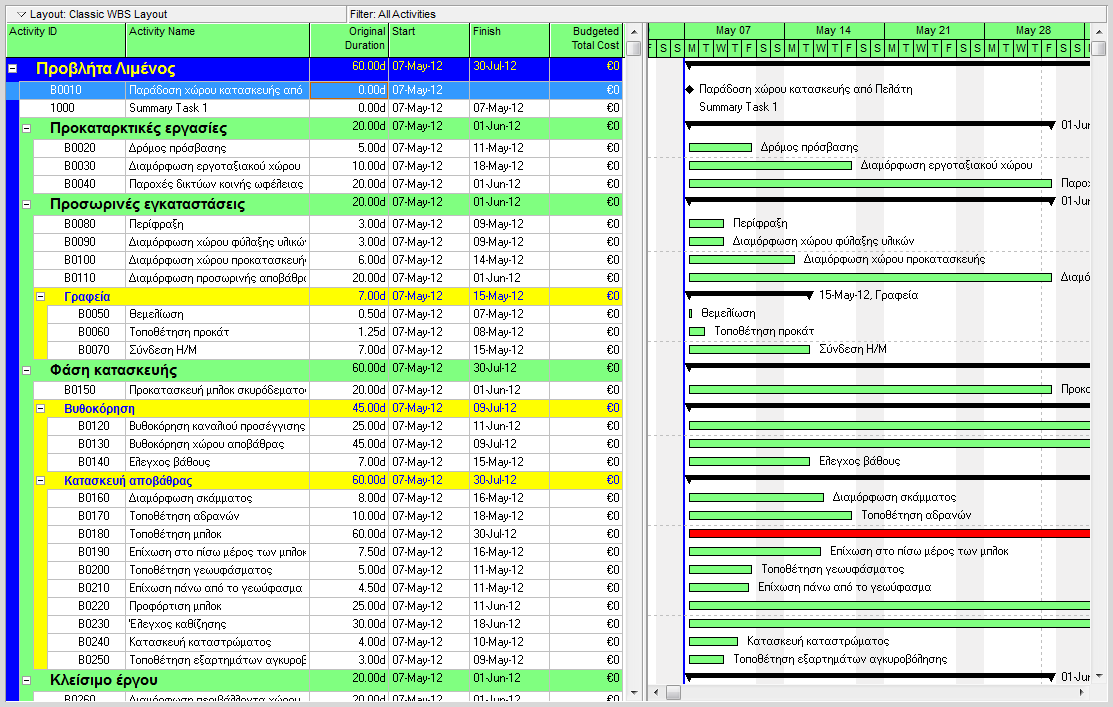
Task: Select activity B0080 Περίφραξη
Action: click(328, 224)
